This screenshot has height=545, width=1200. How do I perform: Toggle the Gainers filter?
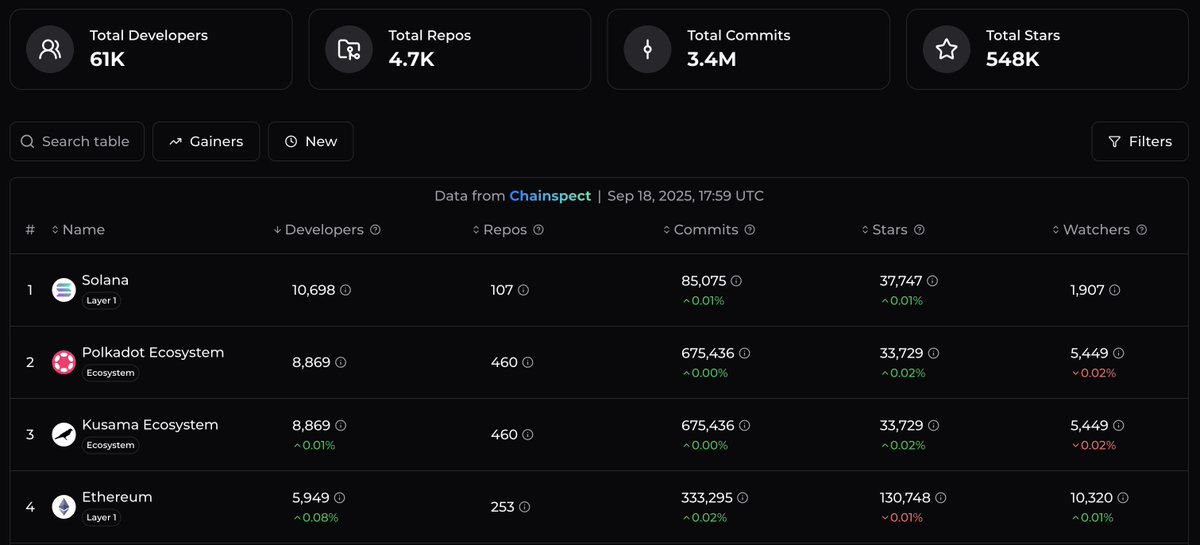pos(206,142)
